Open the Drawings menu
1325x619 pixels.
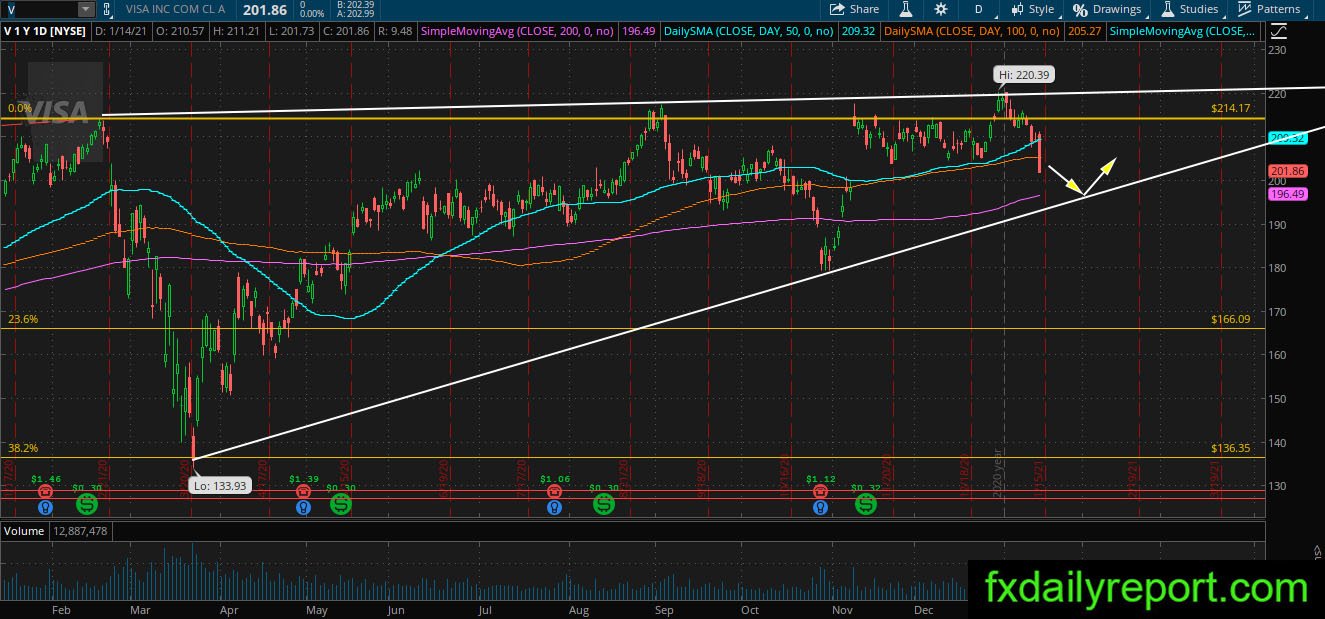(x=1107, y=9)
